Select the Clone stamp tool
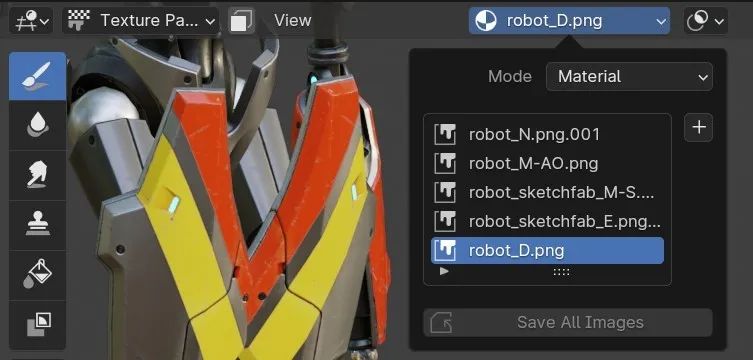 click(x=37, y=226)
